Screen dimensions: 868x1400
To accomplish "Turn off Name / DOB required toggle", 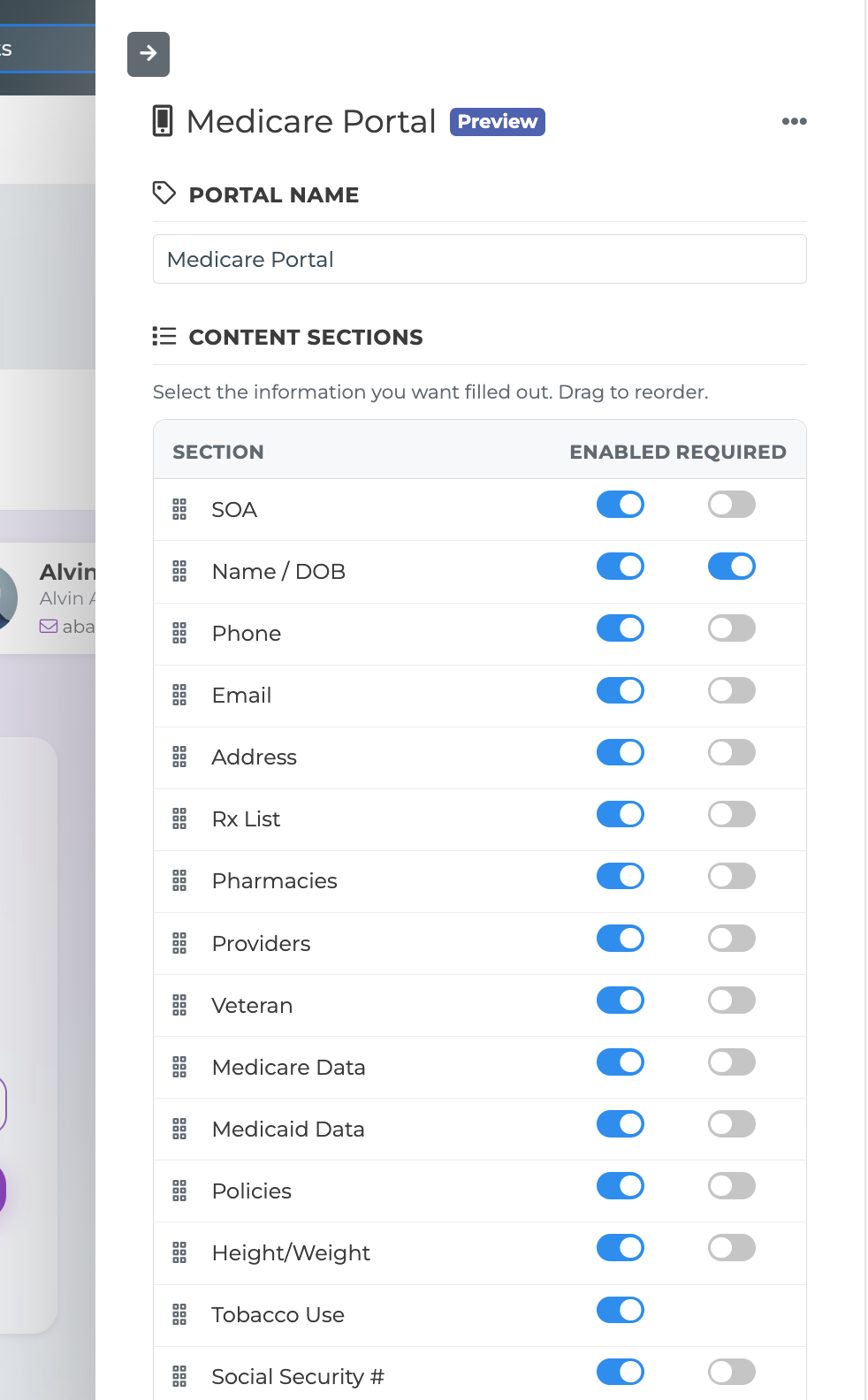I will point(732,567).
